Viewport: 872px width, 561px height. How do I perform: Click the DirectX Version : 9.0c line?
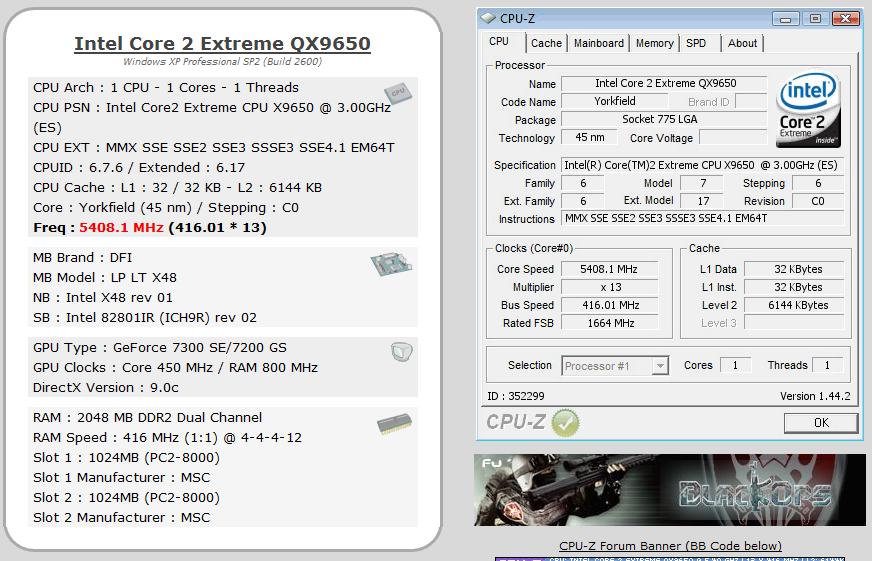click(106, 388)
